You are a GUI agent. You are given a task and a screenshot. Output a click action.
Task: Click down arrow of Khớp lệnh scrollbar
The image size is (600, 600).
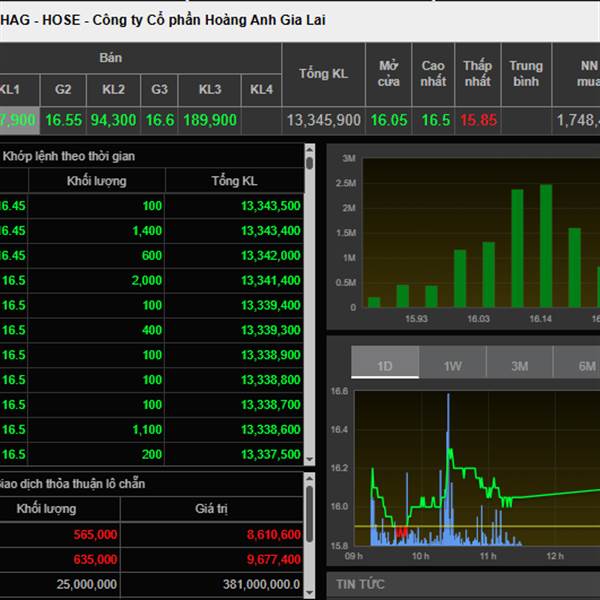point(310,460)
